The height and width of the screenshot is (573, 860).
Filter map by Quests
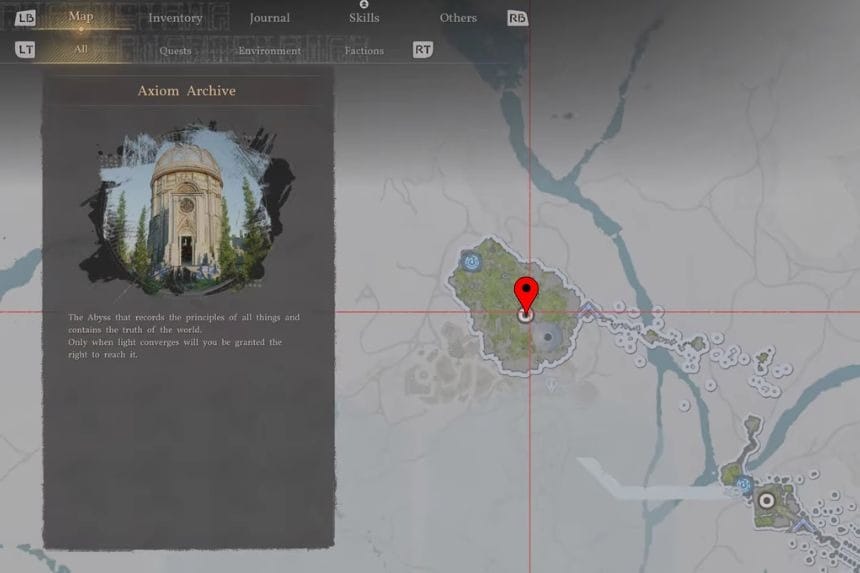(175, 50)
